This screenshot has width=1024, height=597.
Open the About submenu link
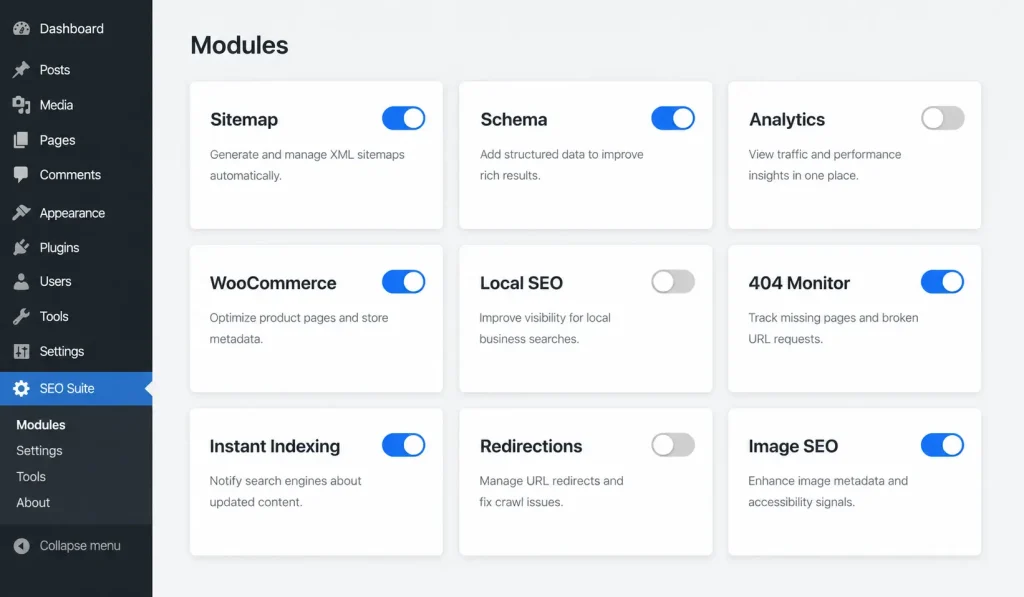[x=33, y=503]
